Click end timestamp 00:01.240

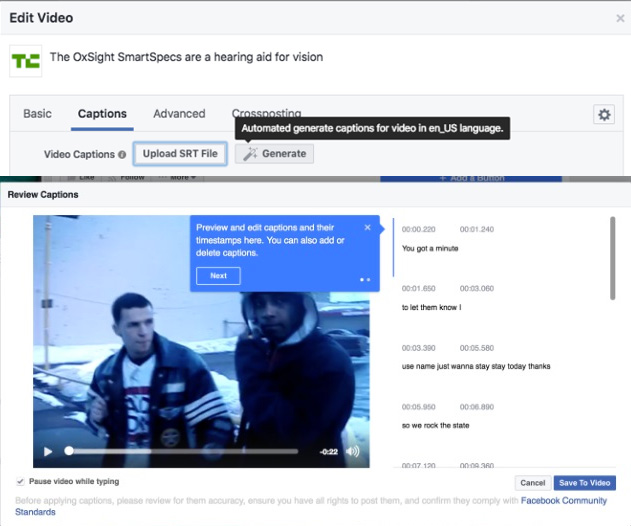pos(477,229)
